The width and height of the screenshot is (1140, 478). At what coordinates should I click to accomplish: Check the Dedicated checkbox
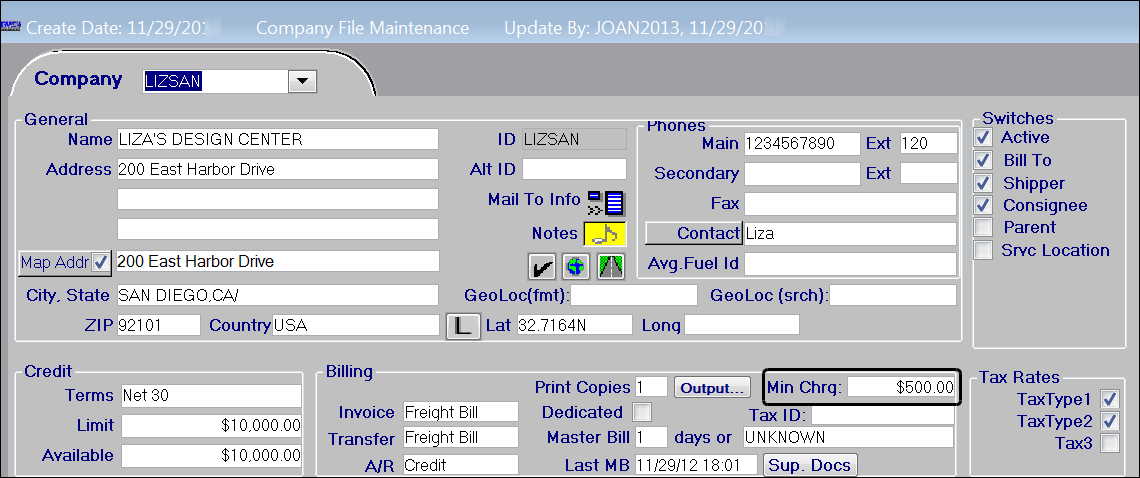coord(642,412)
